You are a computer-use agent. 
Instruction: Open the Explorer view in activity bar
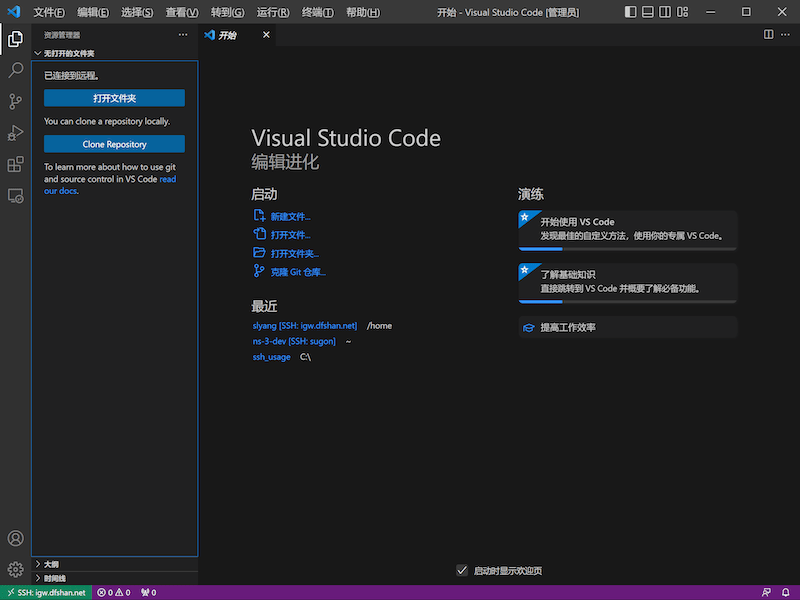pos(15,39)
